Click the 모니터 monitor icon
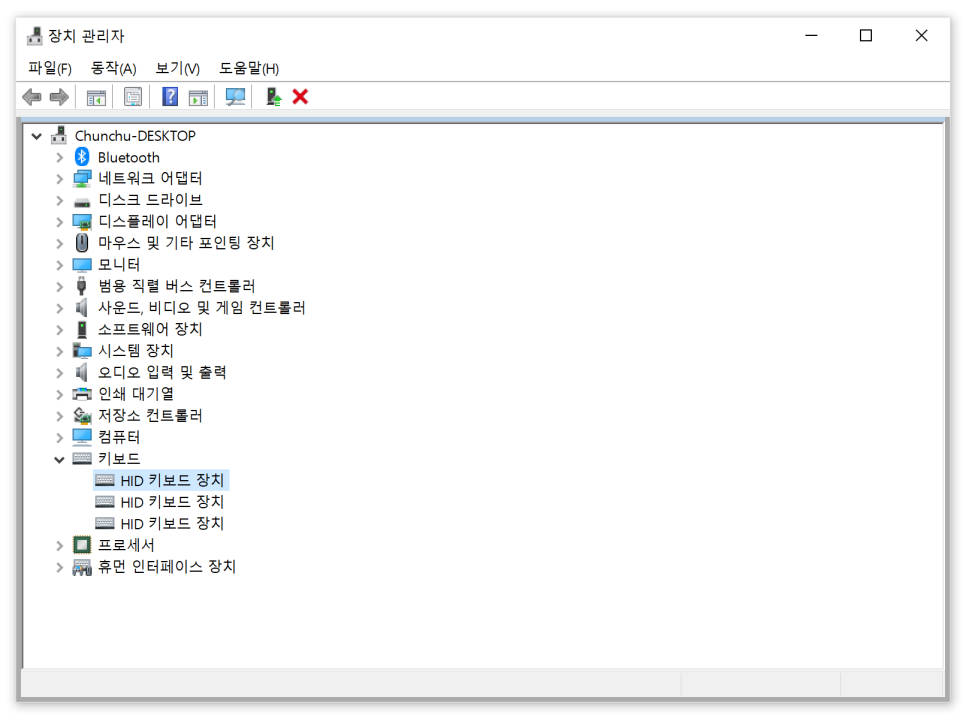Screen dimensions: 966x724 [x=82, y=265]
